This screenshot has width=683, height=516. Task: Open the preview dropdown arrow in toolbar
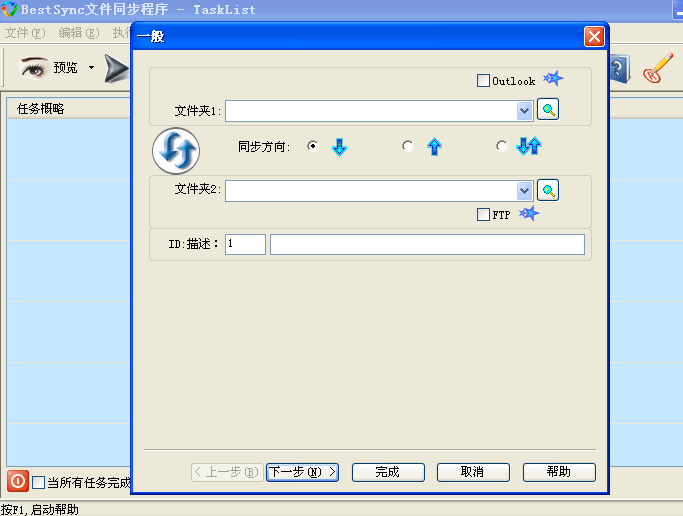point(91,67)
